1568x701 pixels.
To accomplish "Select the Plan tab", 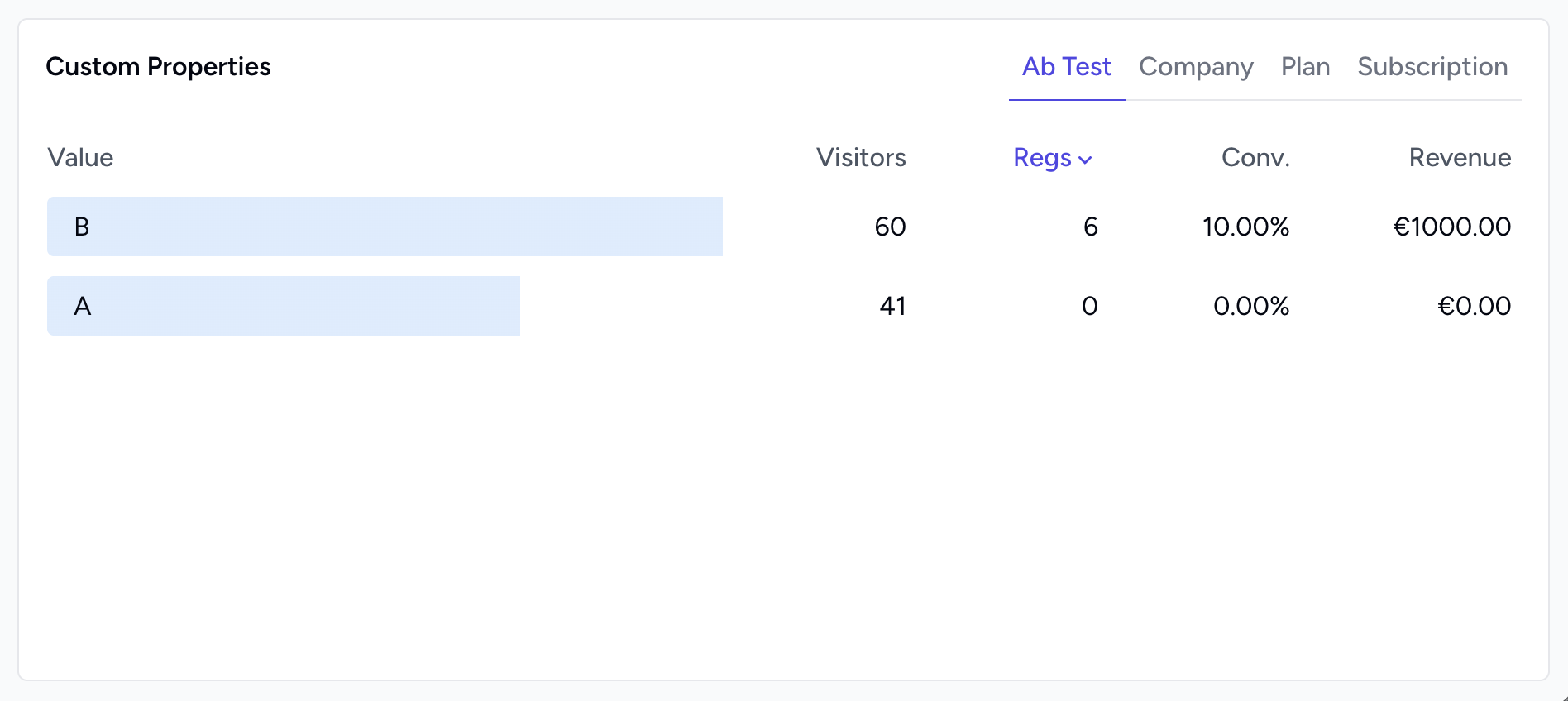I will (x=1305, y=67).
